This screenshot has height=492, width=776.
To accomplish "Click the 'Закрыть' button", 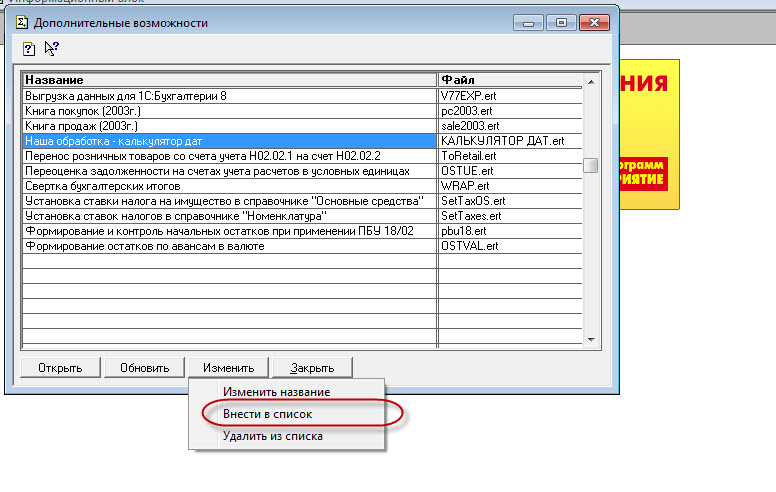I will [312, 368].
